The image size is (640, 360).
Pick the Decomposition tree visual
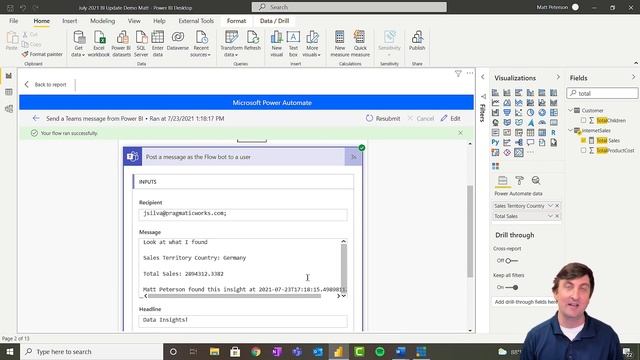[x=519, y=142]
